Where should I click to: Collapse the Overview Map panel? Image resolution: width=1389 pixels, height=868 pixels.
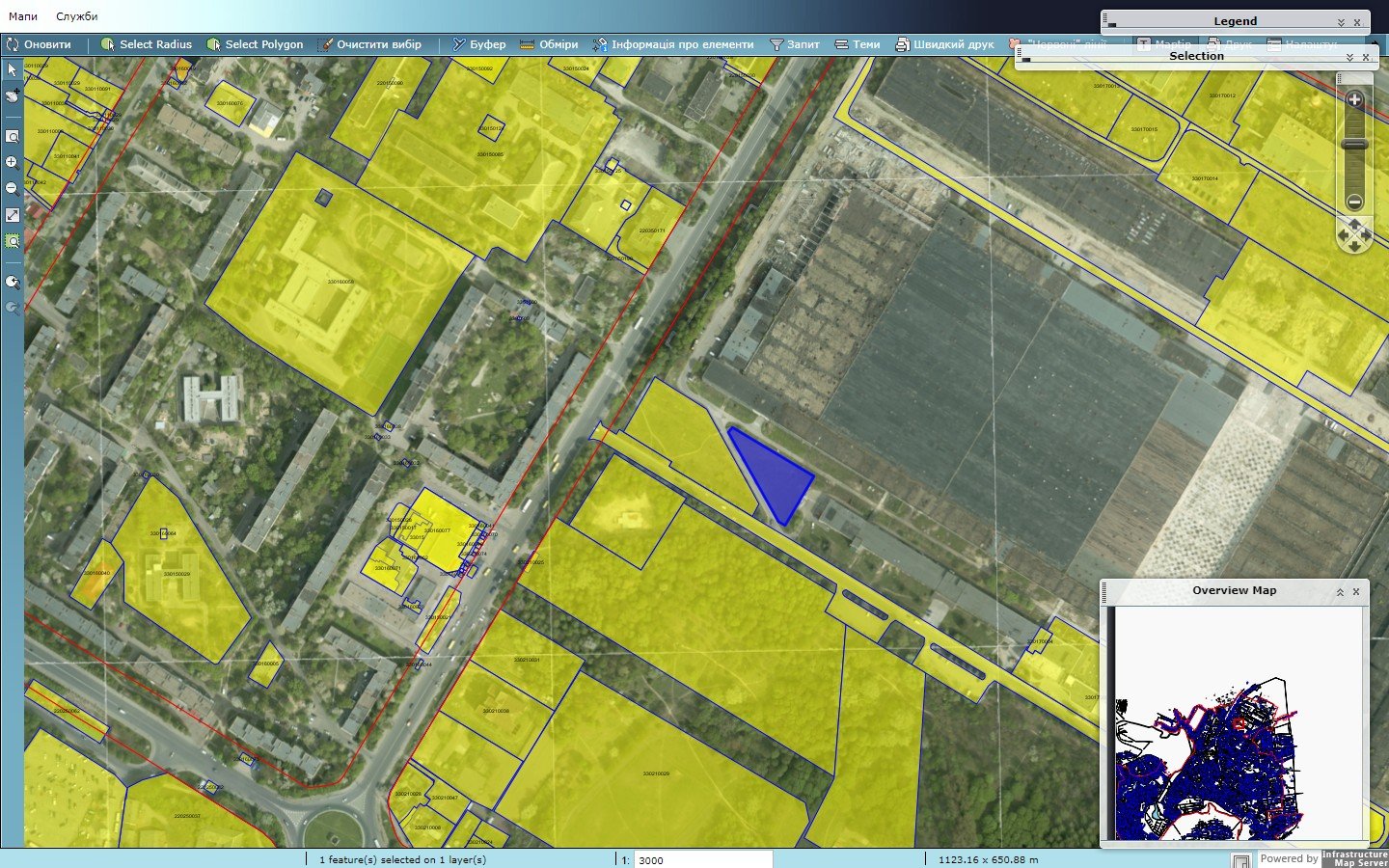1340,592
